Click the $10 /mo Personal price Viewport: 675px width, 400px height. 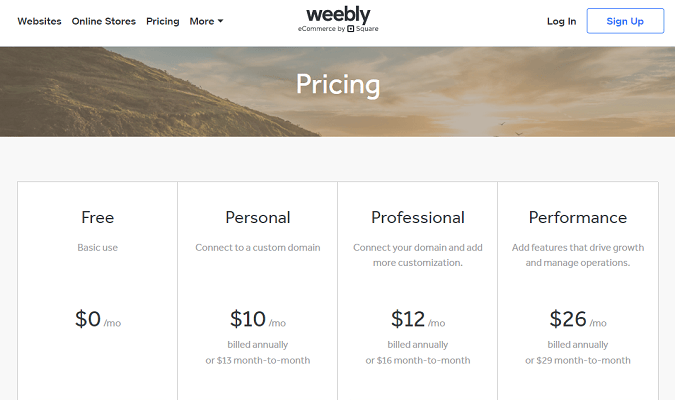[x=257, y=320]
